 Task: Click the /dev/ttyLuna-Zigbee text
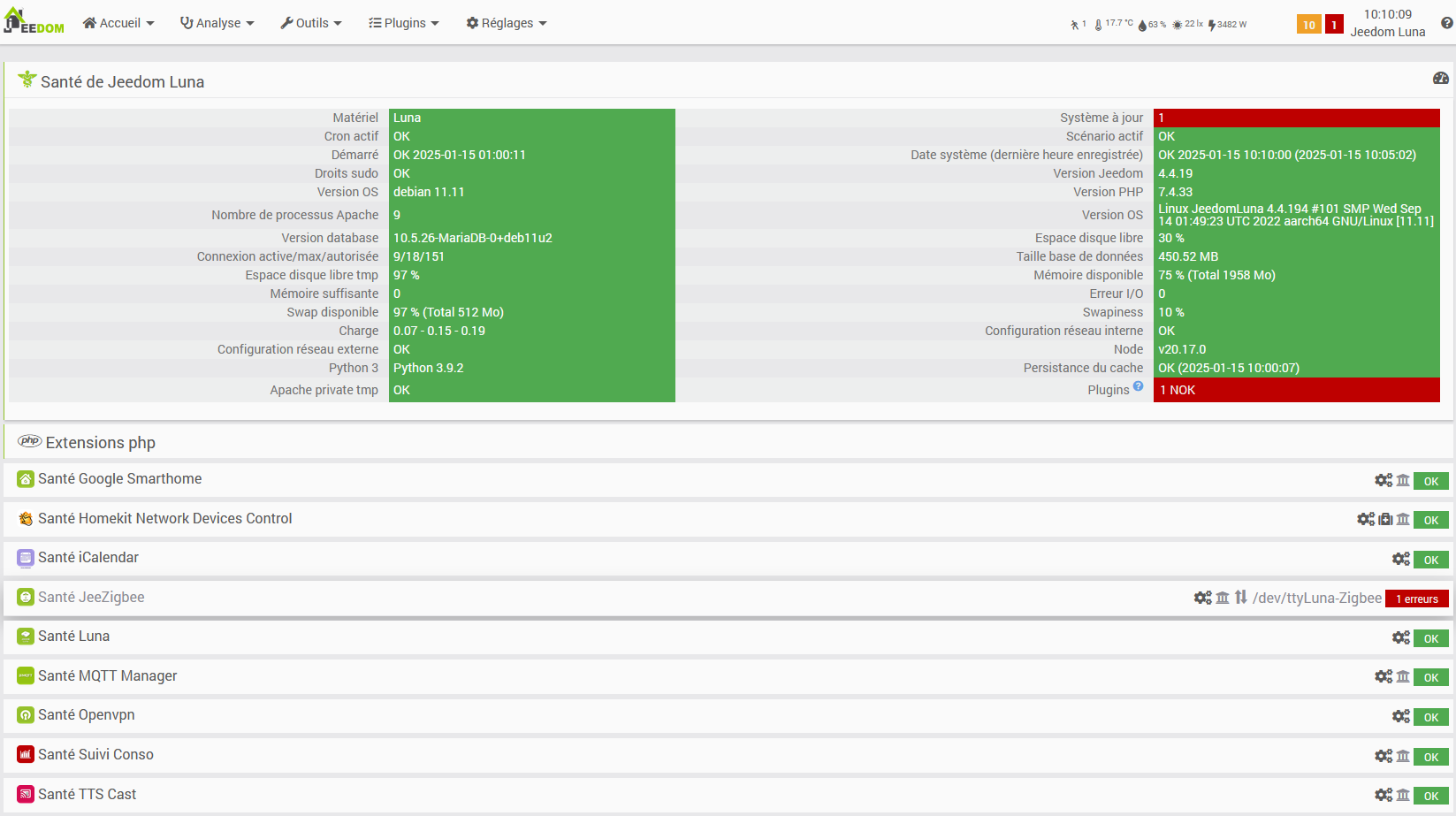coord(1317,598)
